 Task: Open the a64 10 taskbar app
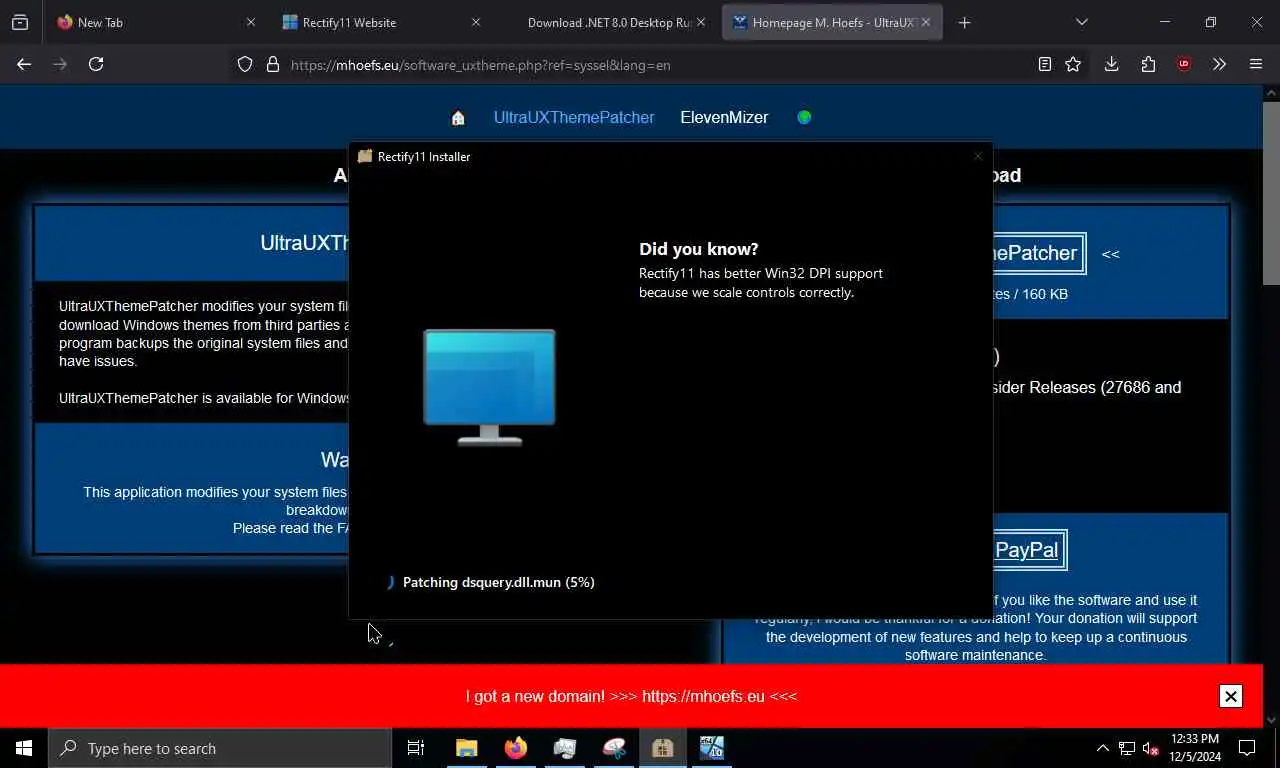tap(712, 748)
